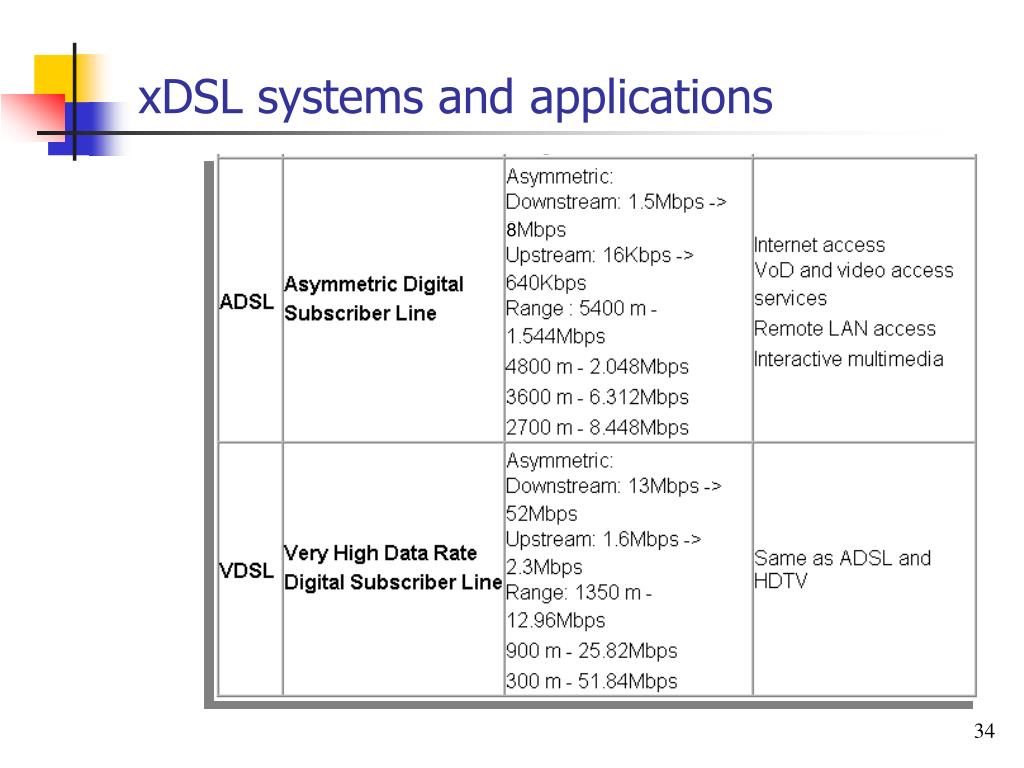The image size is (1024, 768).
Task: Click 'Upstream: 16Kbps ->' text line
Action: pos(600,255)
